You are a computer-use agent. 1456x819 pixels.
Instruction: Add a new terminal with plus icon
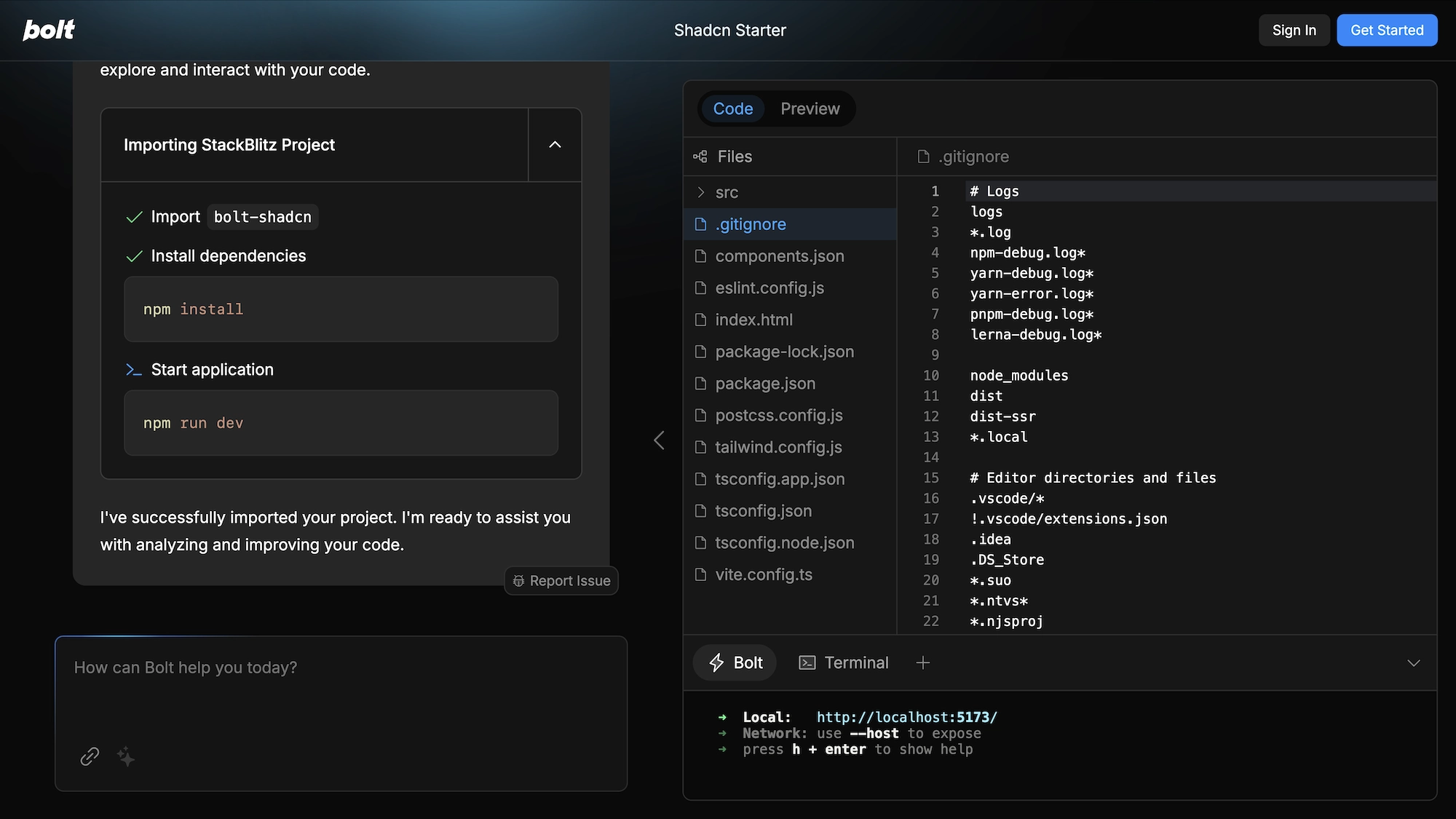[923, 662]
